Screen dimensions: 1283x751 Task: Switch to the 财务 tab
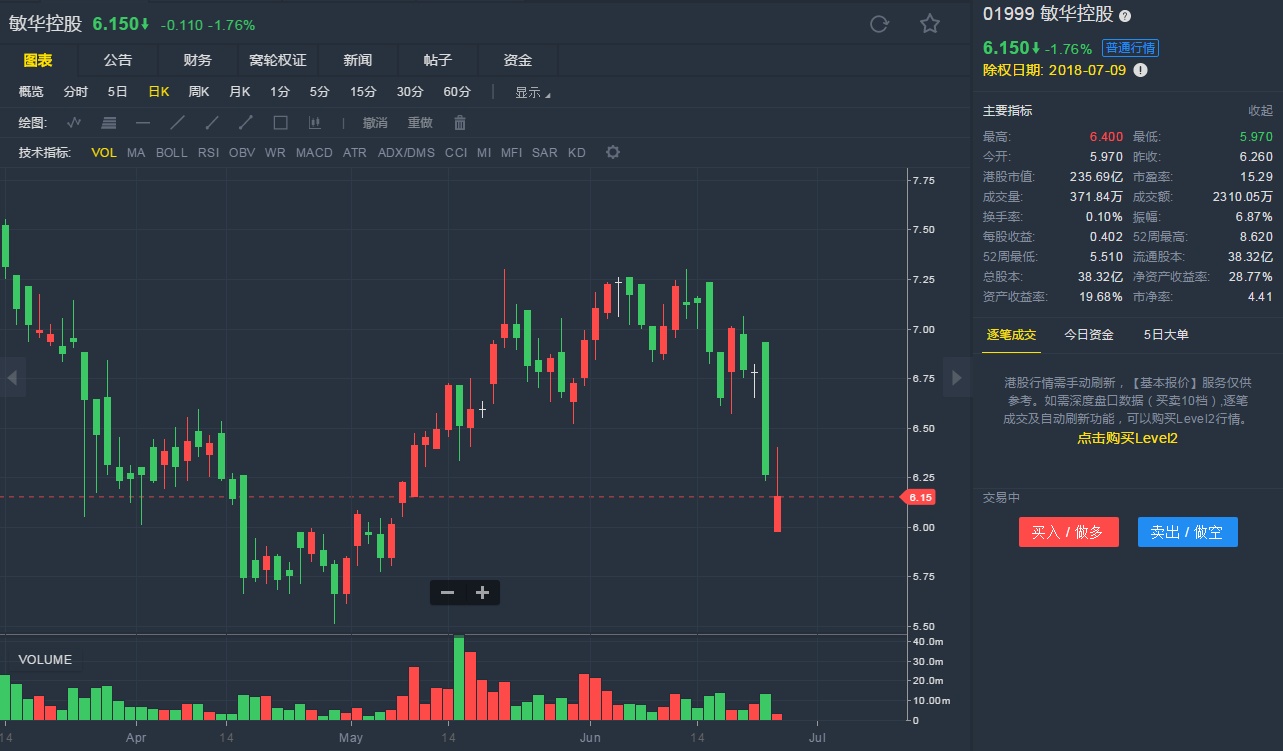pyautogui.click(x=197, y=61)
